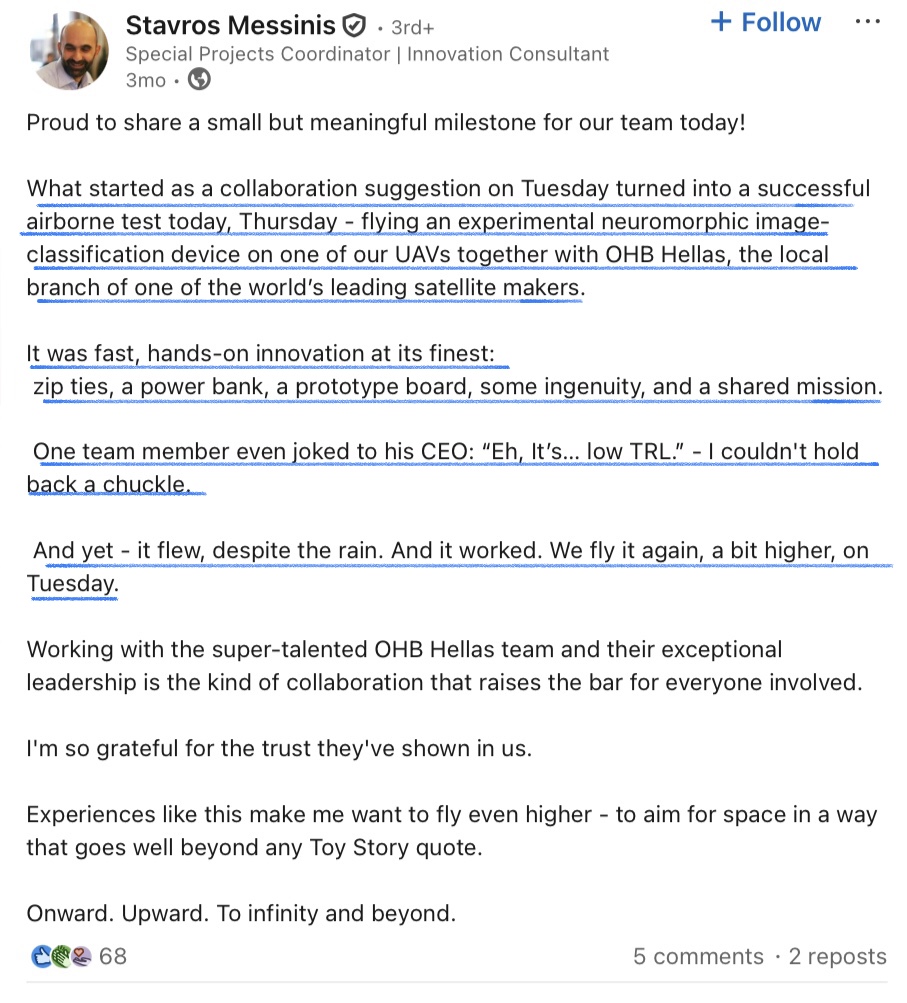Click the 'zip ties, a power bank' line
Image resolution: width=907 pixels, height=1003 pixels.
tap(458, 386)
